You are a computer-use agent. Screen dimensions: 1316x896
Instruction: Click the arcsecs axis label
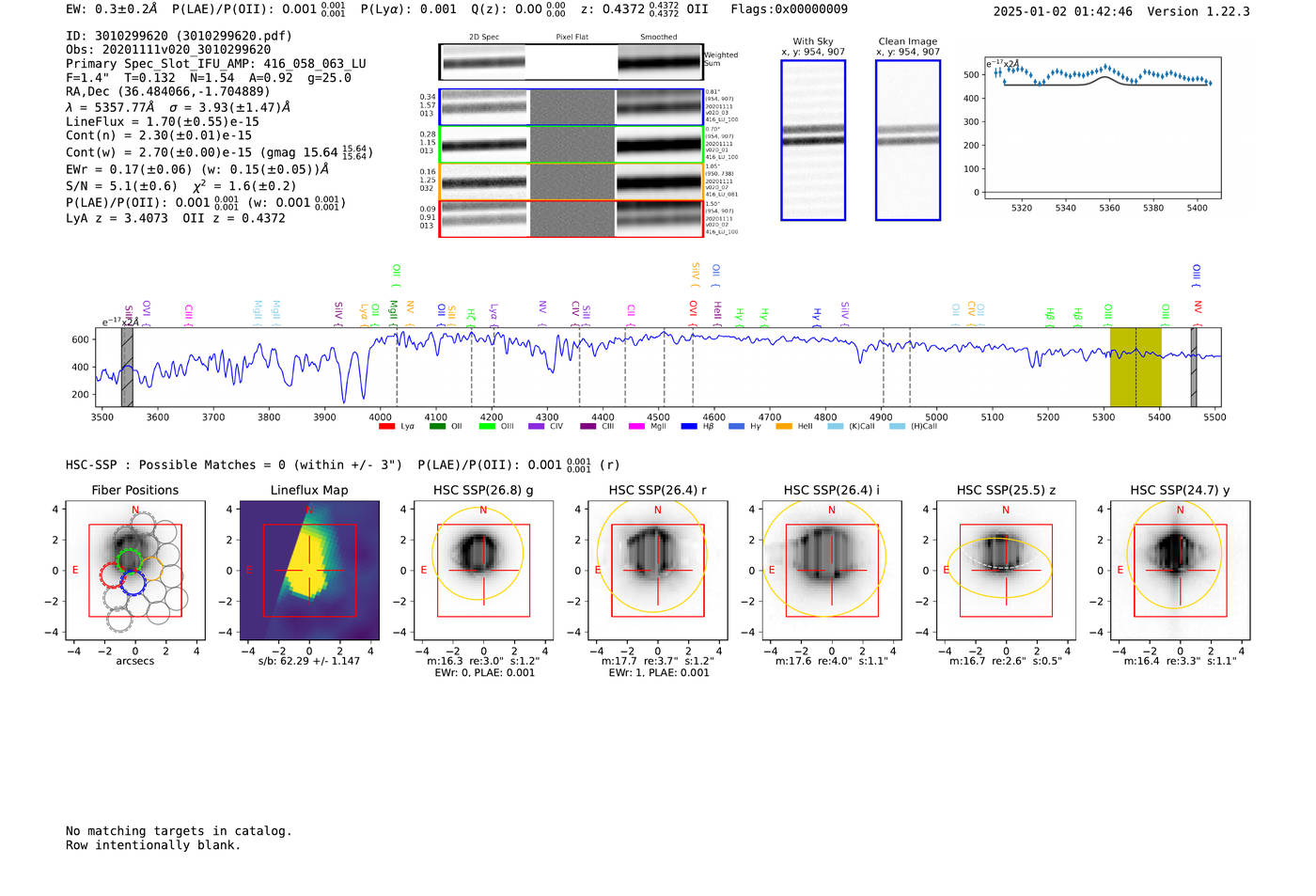135,661
